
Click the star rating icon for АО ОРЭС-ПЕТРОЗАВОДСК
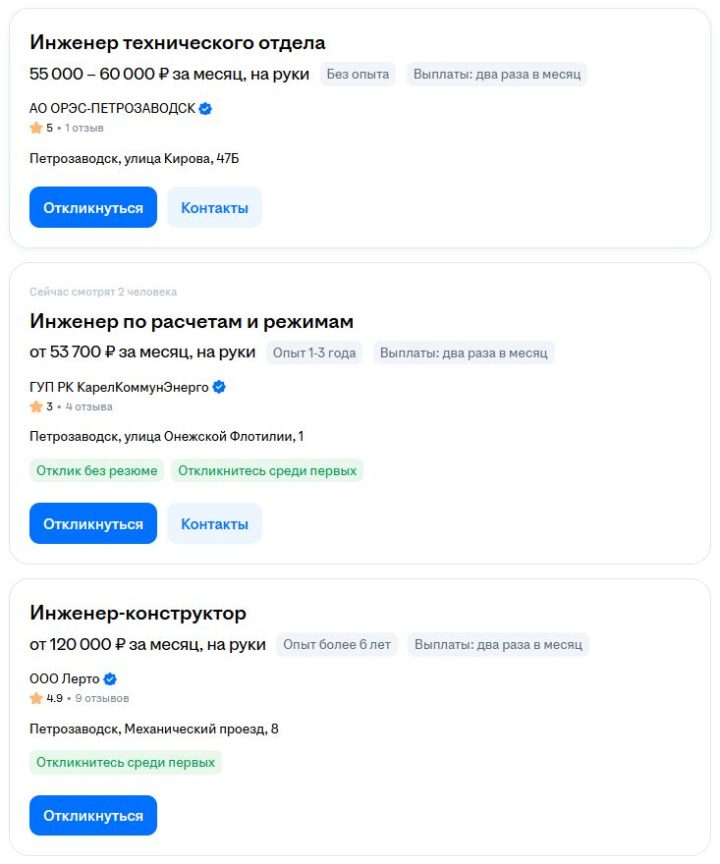[x=36, y=128]
